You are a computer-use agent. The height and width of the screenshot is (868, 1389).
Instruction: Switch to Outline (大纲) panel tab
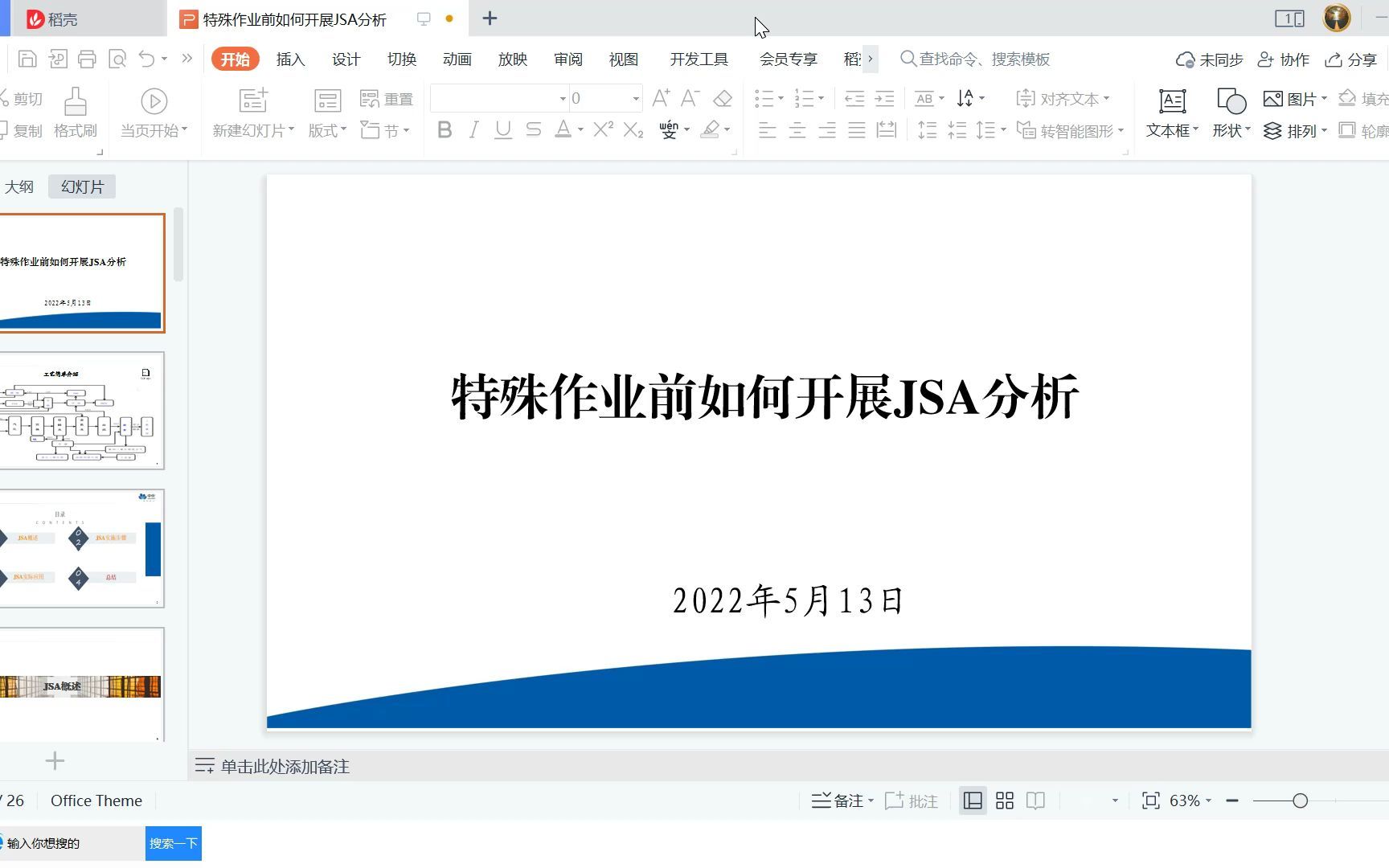tap(19, 186)
